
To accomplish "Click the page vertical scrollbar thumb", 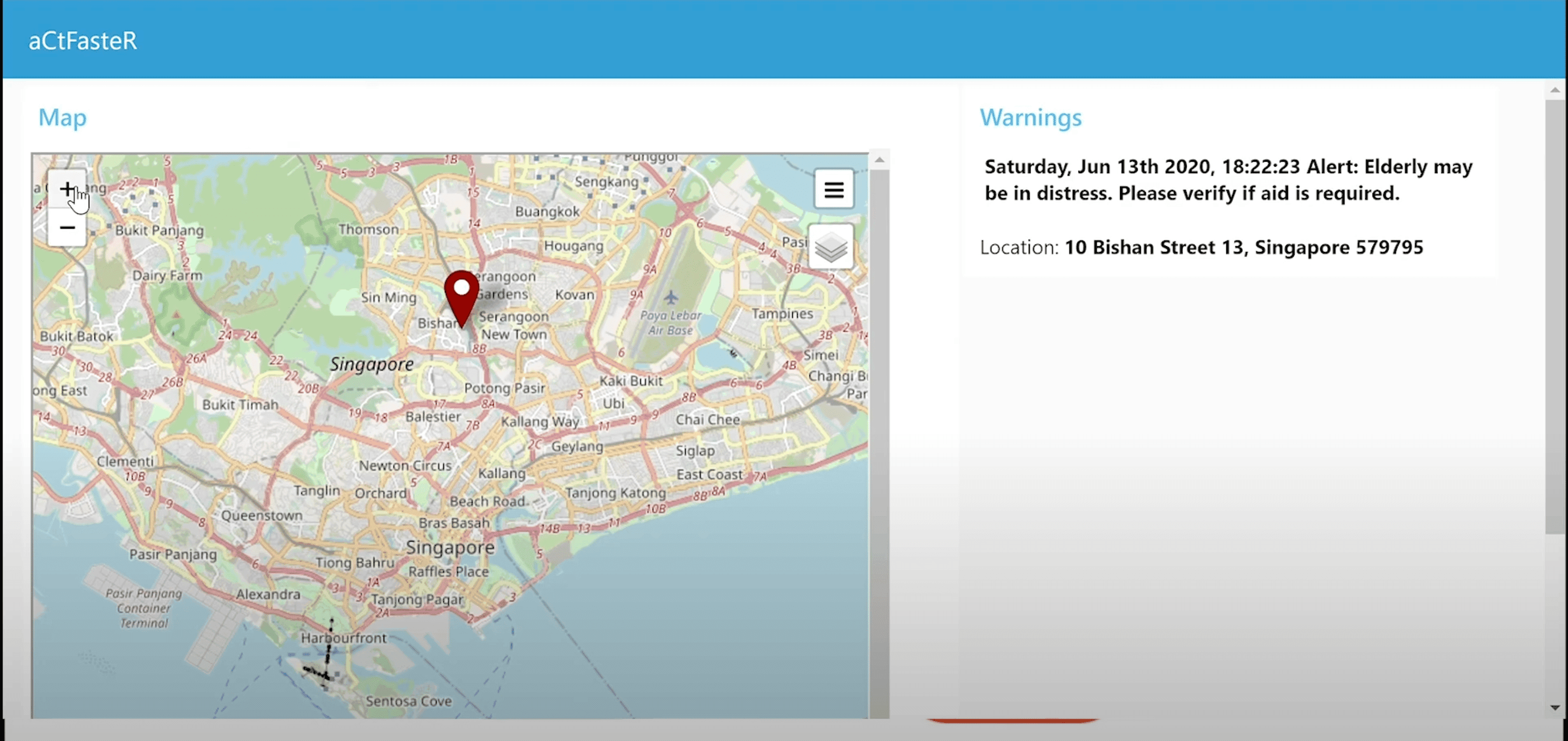I will 1555,317.
